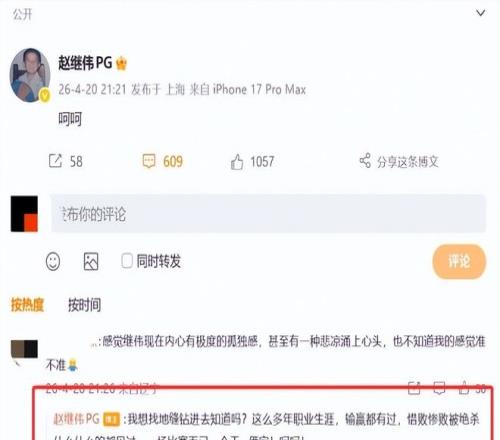Click the image upload icon
The height and width of the screenshot is (440, 500).
tap(91, 261)
